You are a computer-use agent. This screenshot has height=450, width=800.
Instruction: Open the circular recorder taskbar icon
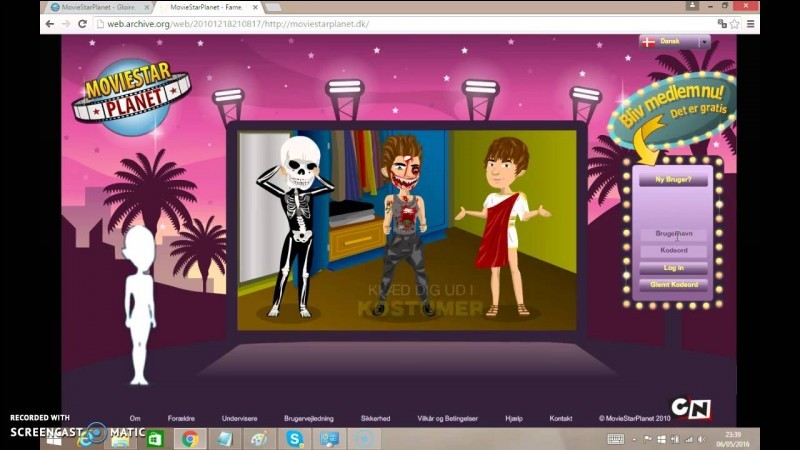(364, 439)
